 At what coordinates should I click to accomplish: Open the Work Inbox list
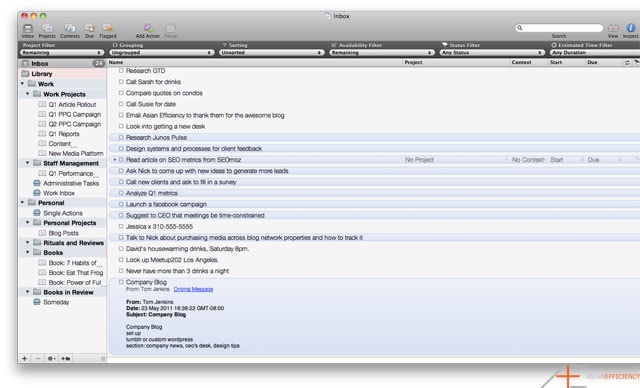[x=59, y=193]
